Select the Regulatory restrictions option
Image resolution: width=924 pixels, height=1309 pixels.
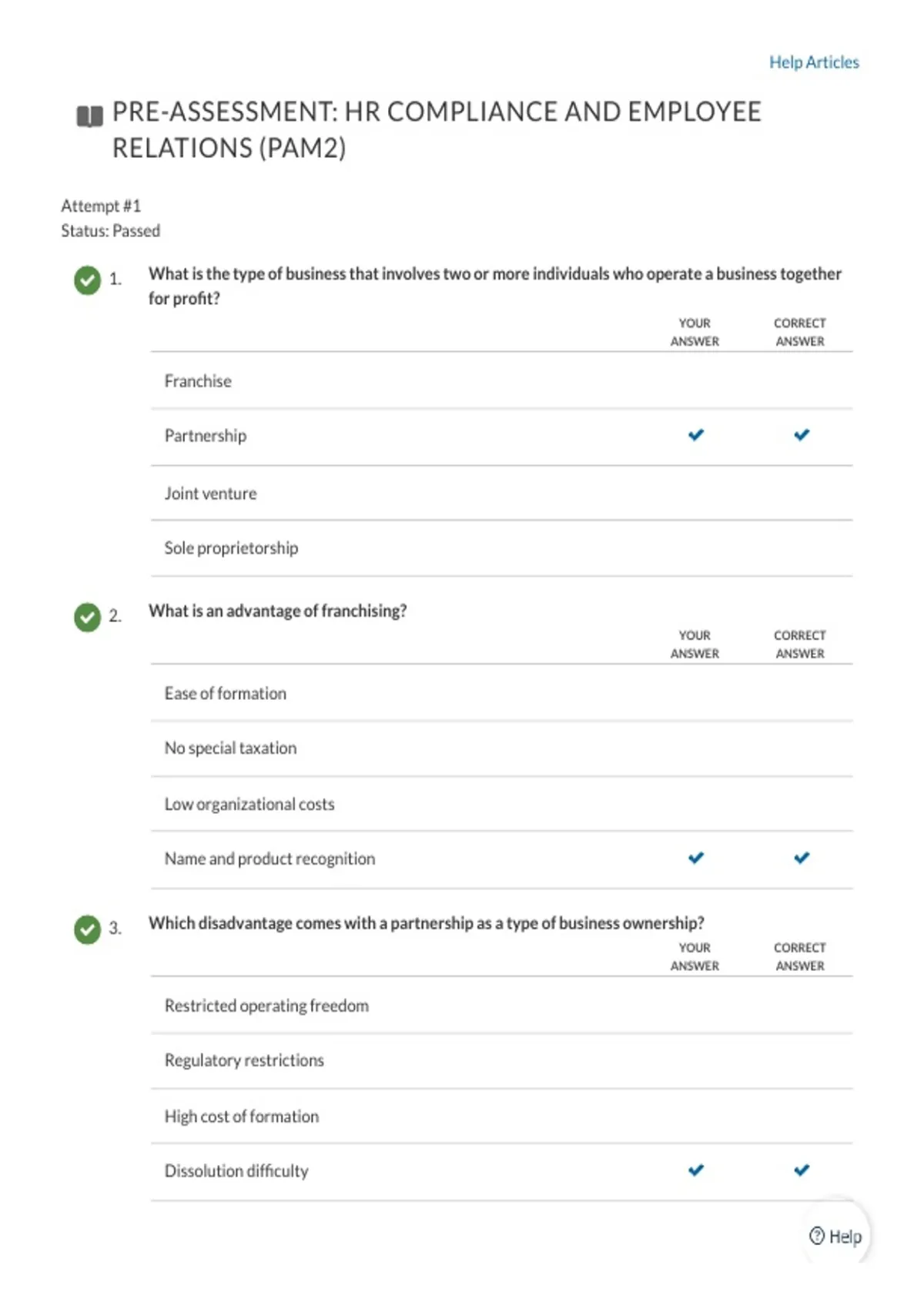pyautogui.click(x=501, y=1060)
